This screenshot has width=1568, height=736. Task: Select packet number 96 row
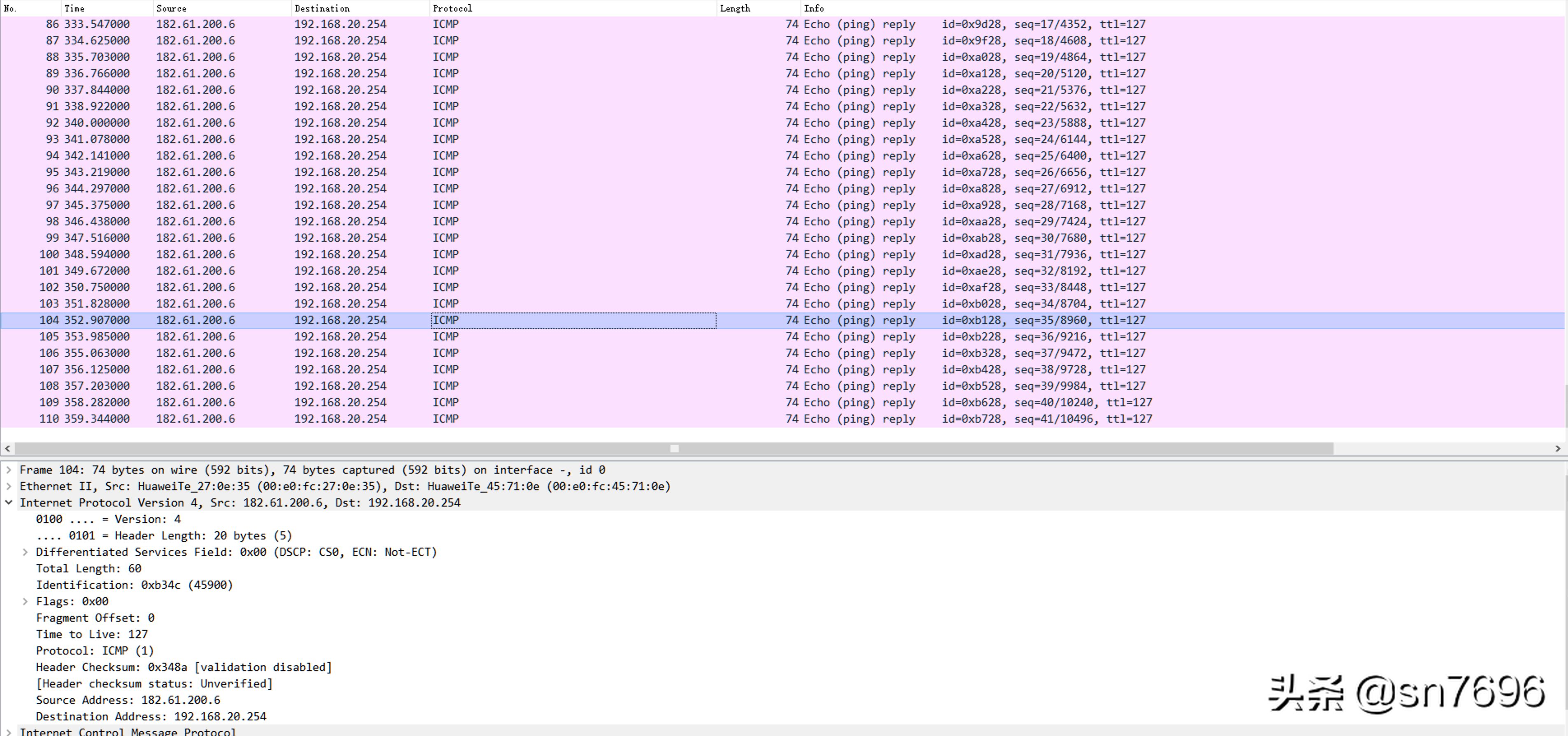(783, 189)
